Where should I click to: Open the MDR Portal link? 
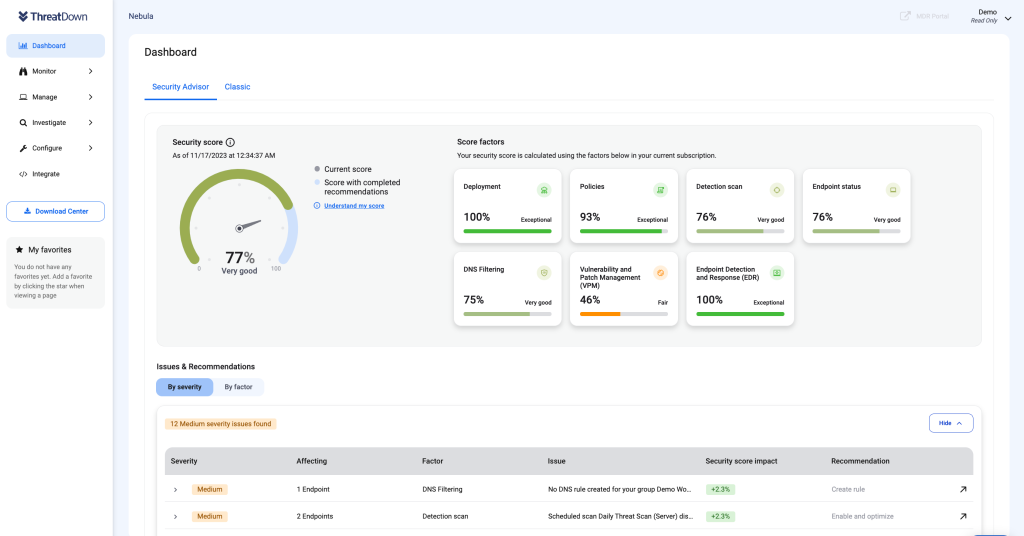pyautogui.click(x=925, y=16)
